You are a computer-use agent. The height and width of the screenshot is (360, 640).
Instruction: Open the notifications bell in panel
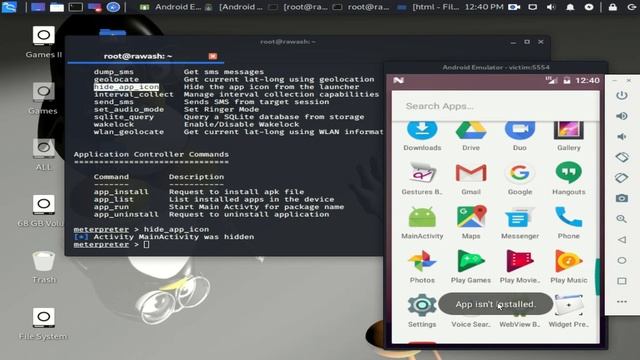(570, 7)
